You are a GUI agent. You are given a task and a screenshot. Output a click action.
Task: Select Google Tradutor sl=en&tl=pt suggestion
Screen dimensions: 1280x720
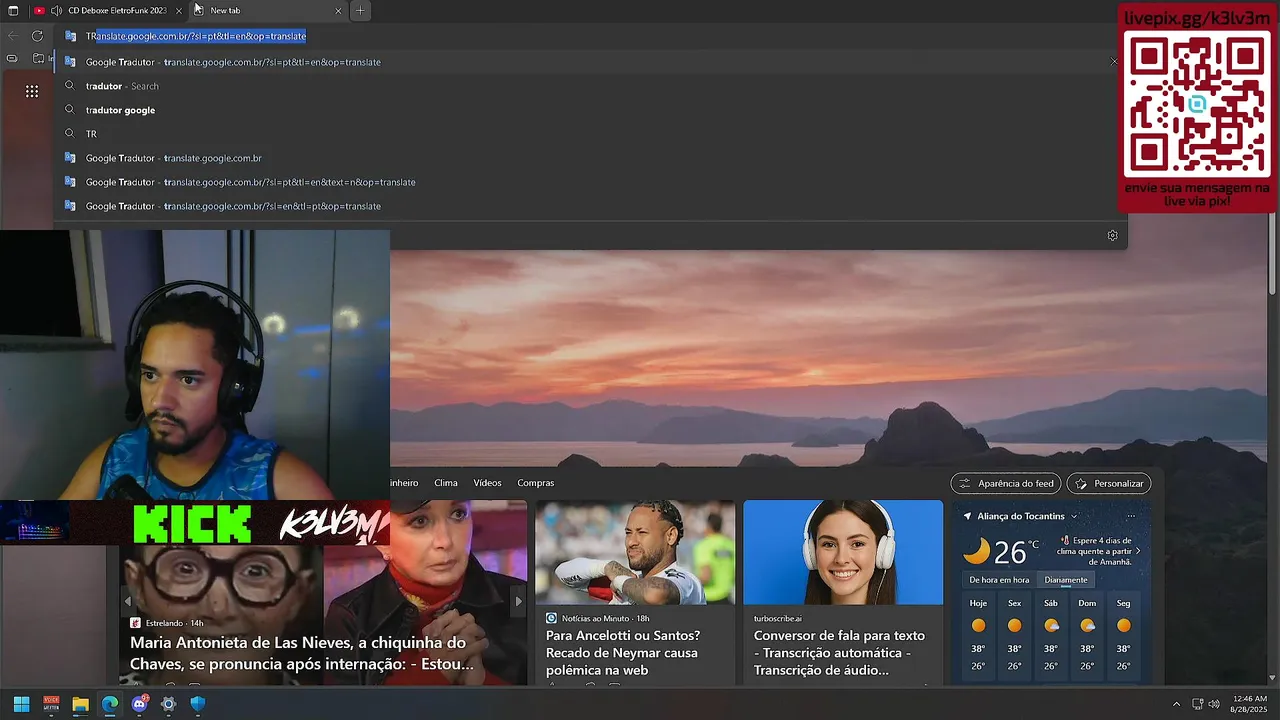tap(590, 206)
